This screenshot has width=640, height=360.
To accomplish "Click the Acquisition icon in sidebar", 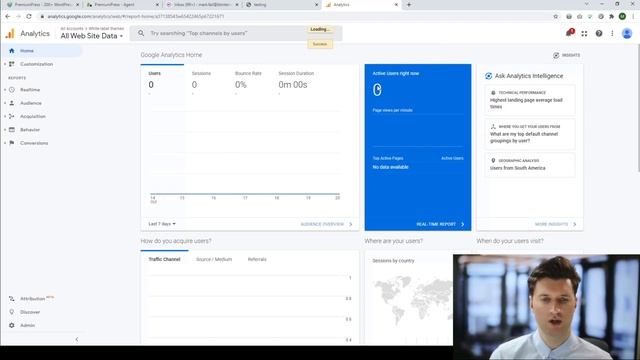I will [x=12, y=116].
